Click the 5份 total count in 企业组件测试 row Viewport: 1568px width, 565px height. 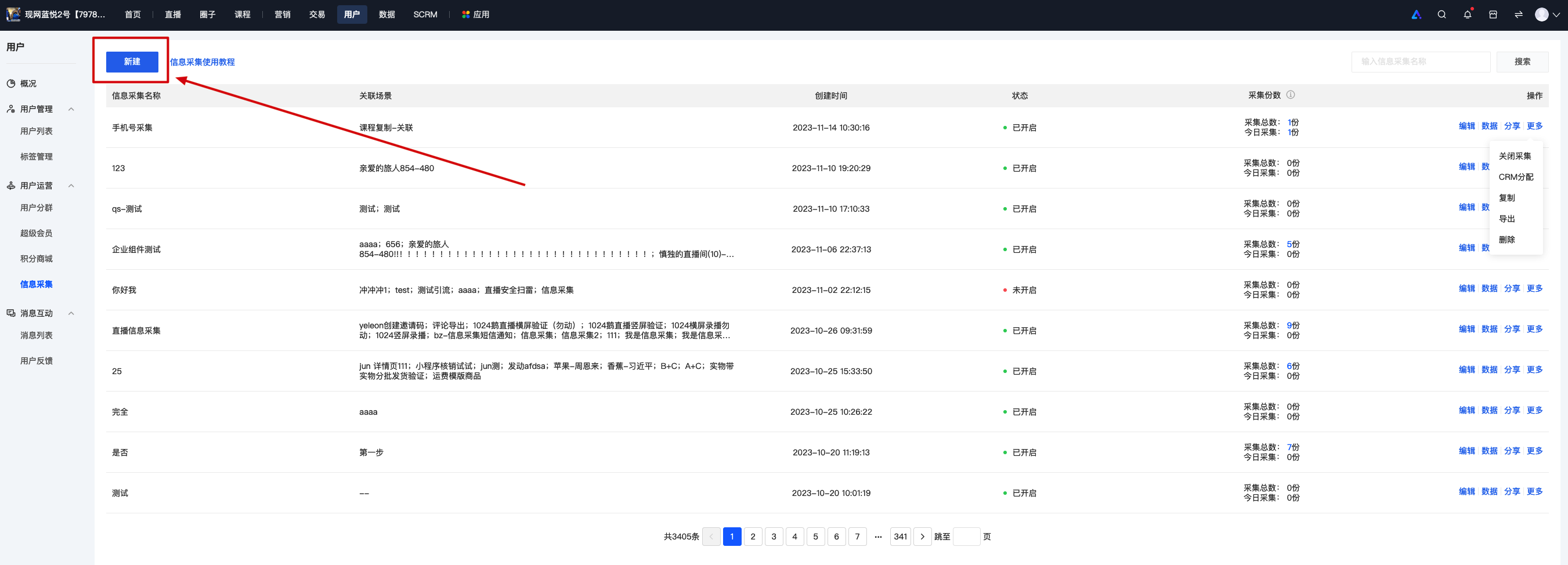click(x=1293, y=244)
